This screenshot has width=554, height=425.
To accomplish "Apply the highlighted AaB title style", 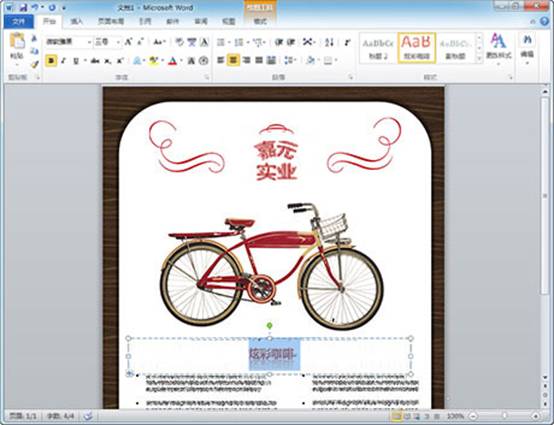I will point(417,48).
